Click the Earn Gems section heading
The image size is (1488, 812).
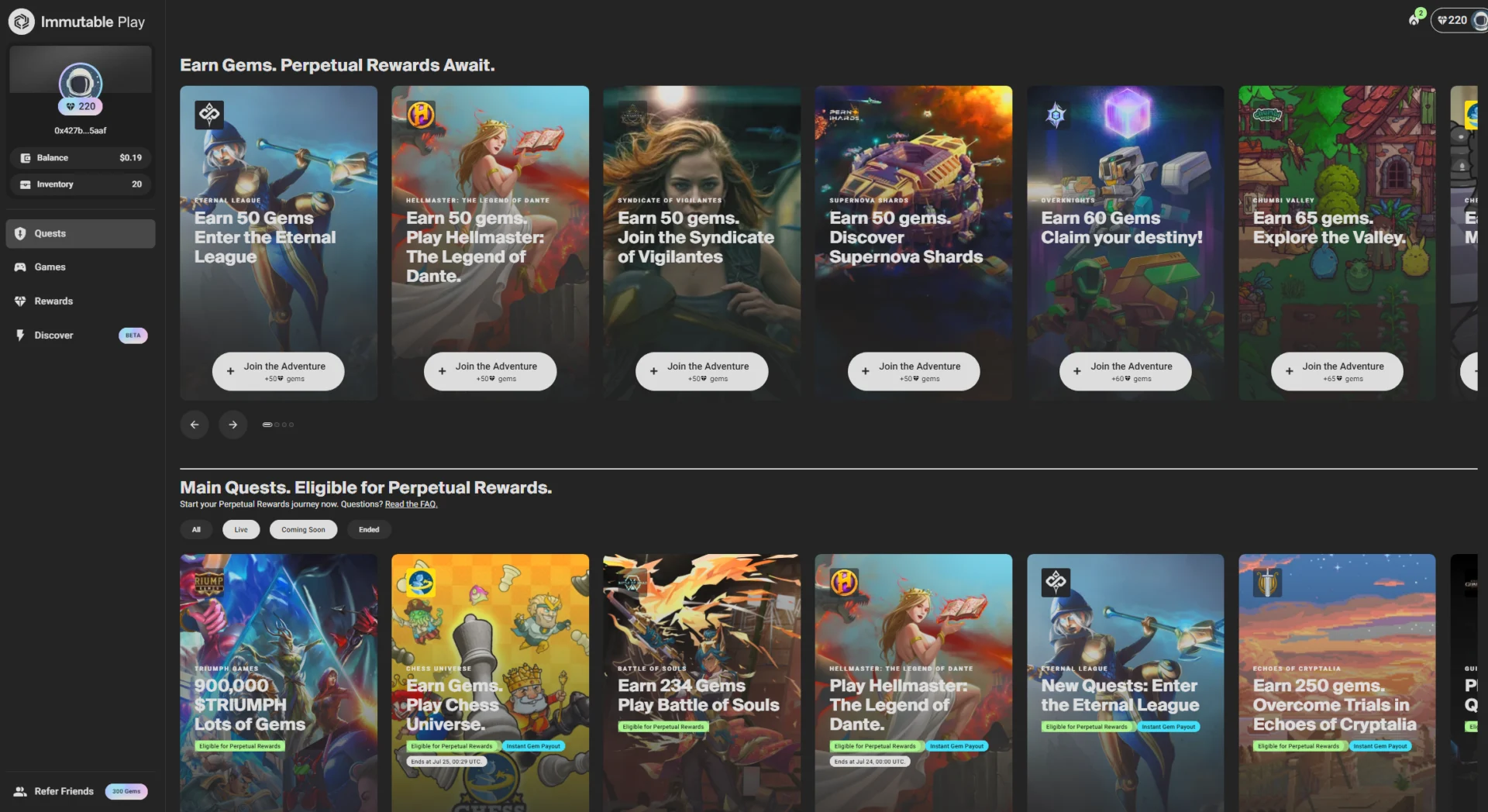(337, 65)
